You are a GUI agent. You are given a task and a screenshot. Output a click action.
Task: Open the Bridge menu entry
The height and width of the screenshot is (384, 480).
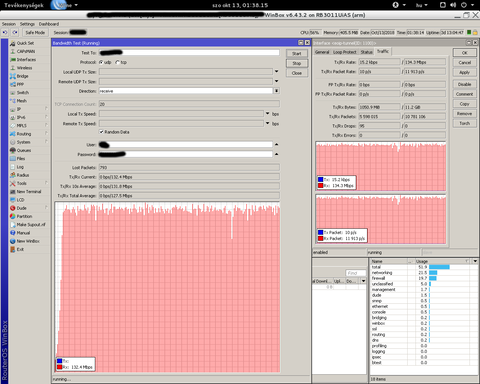pos(22,76)
